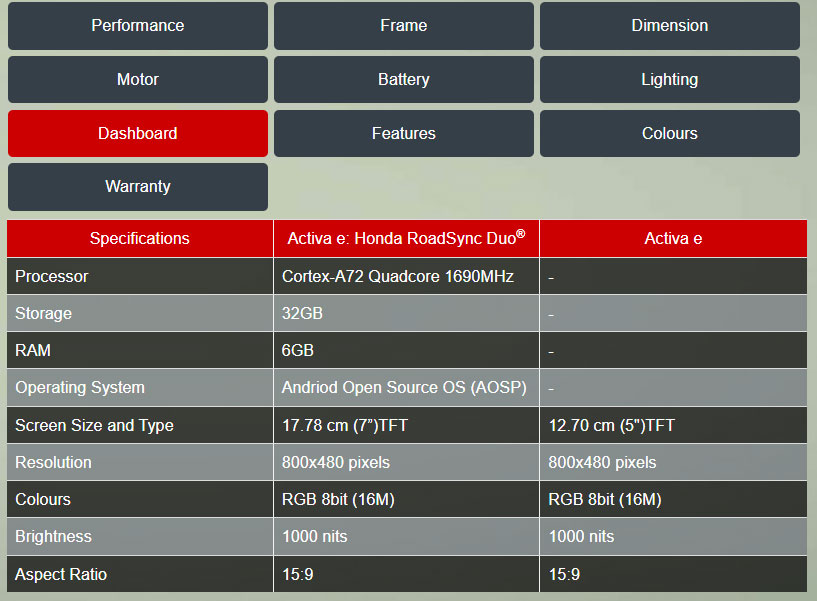Select the Processor row label
The width and height of the screenshot is (817, 601).
(52, 277)
